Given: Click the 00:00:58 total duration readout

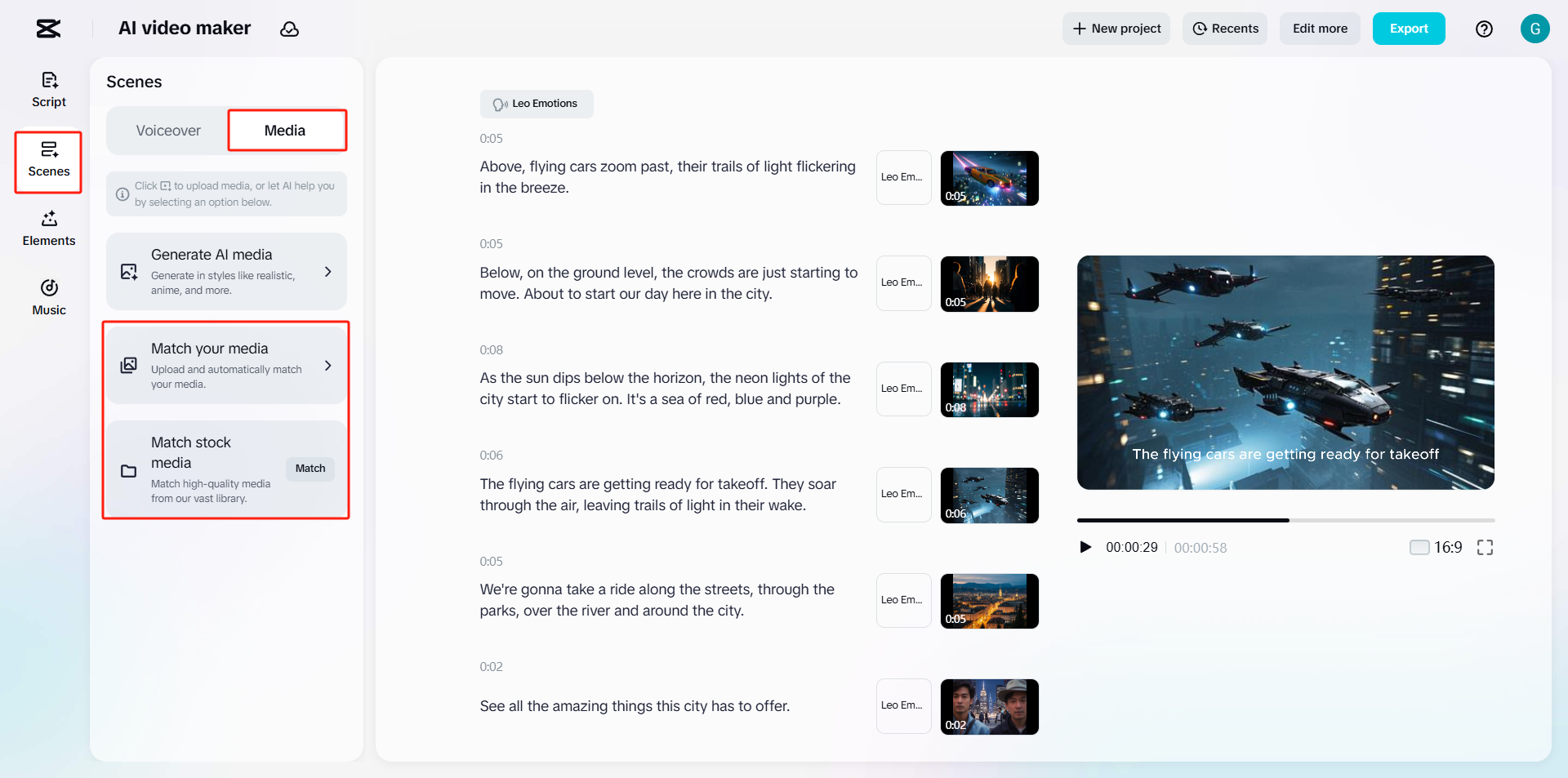Looking at the screenshot, I should [x=1200, y=548].
